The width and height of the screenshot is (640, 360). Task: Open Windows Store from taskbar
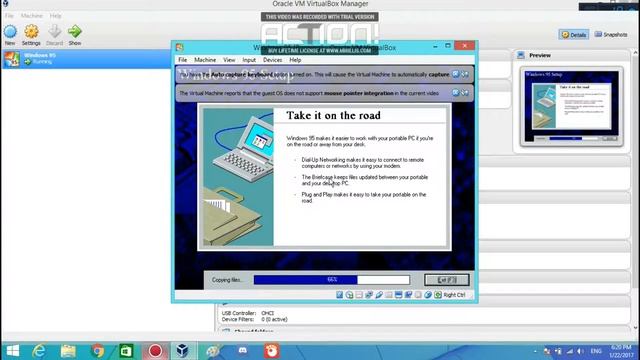(x=126, y=351)
